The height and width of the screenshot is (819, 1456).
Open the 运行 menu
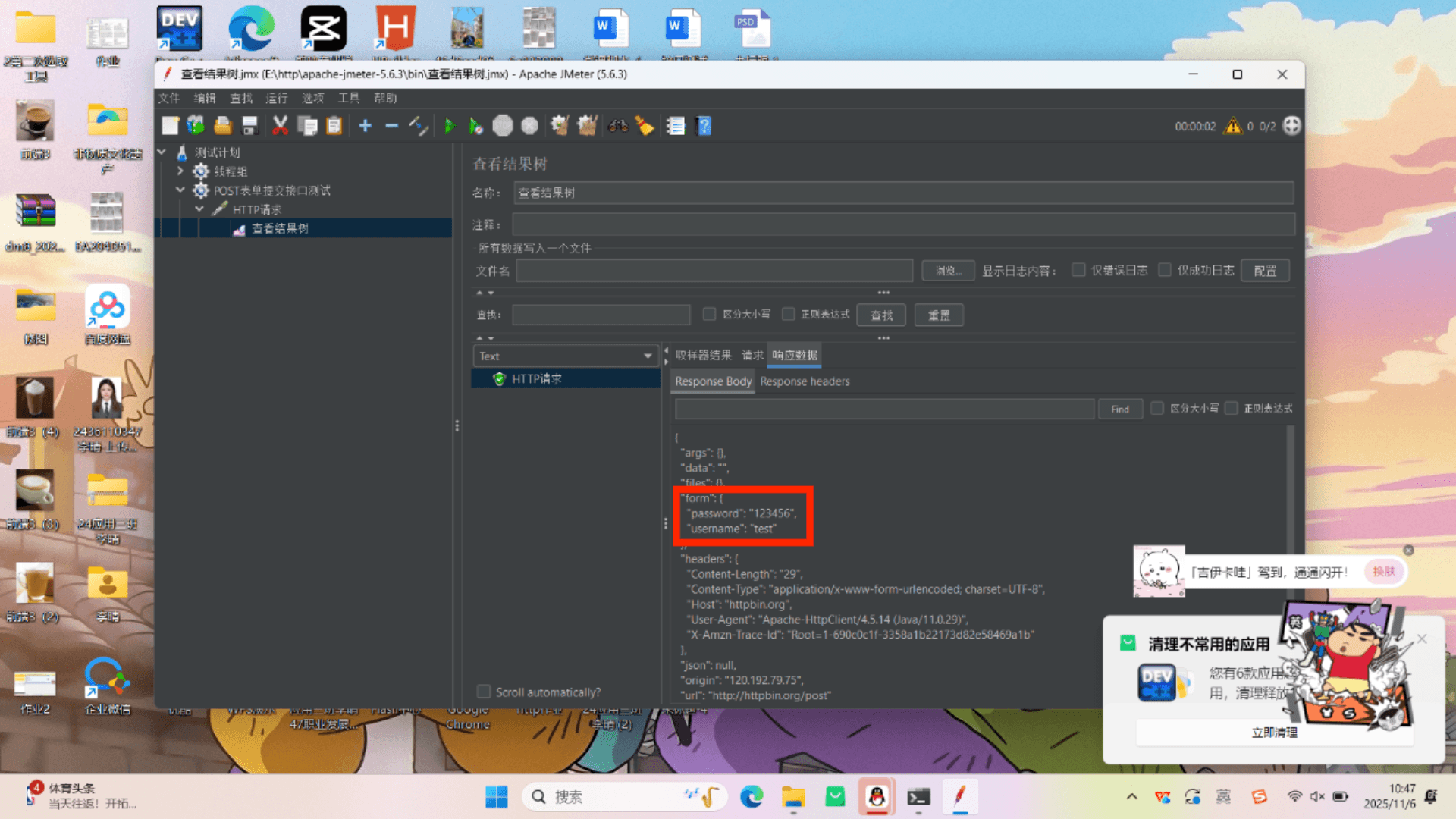(x=276, y=98)
